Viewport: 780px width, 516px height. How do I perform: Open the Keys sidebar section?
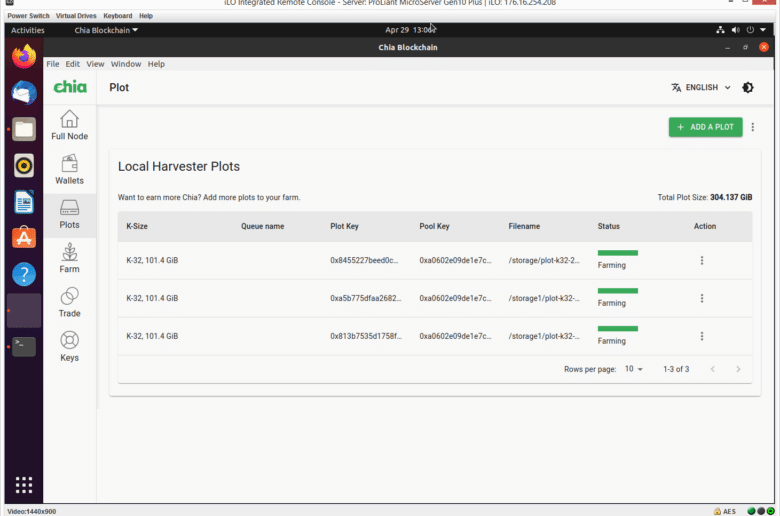point(69,347)
